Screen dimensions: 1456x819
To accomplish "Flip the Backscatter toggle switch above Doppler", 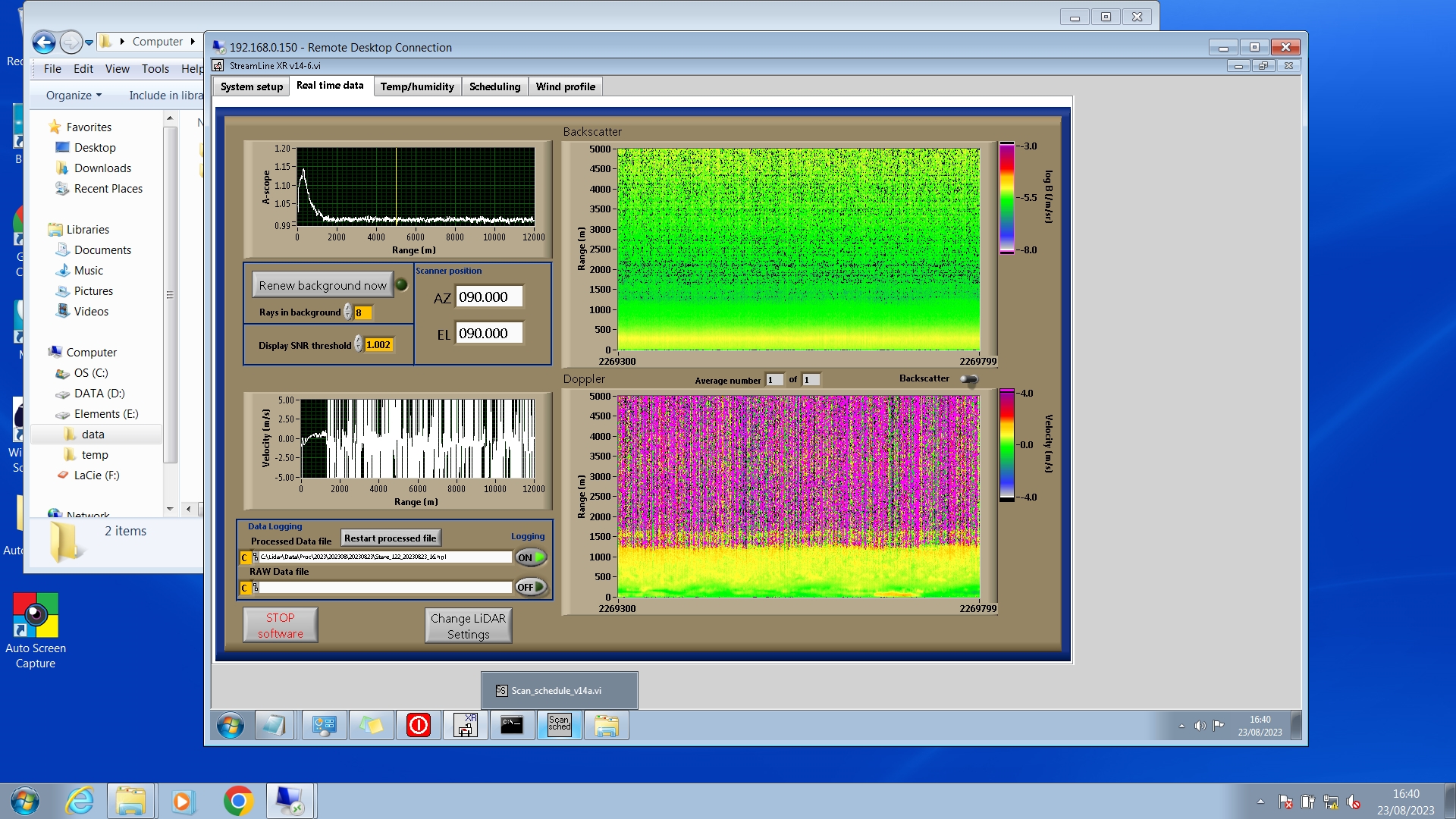I will coord(968,379).
